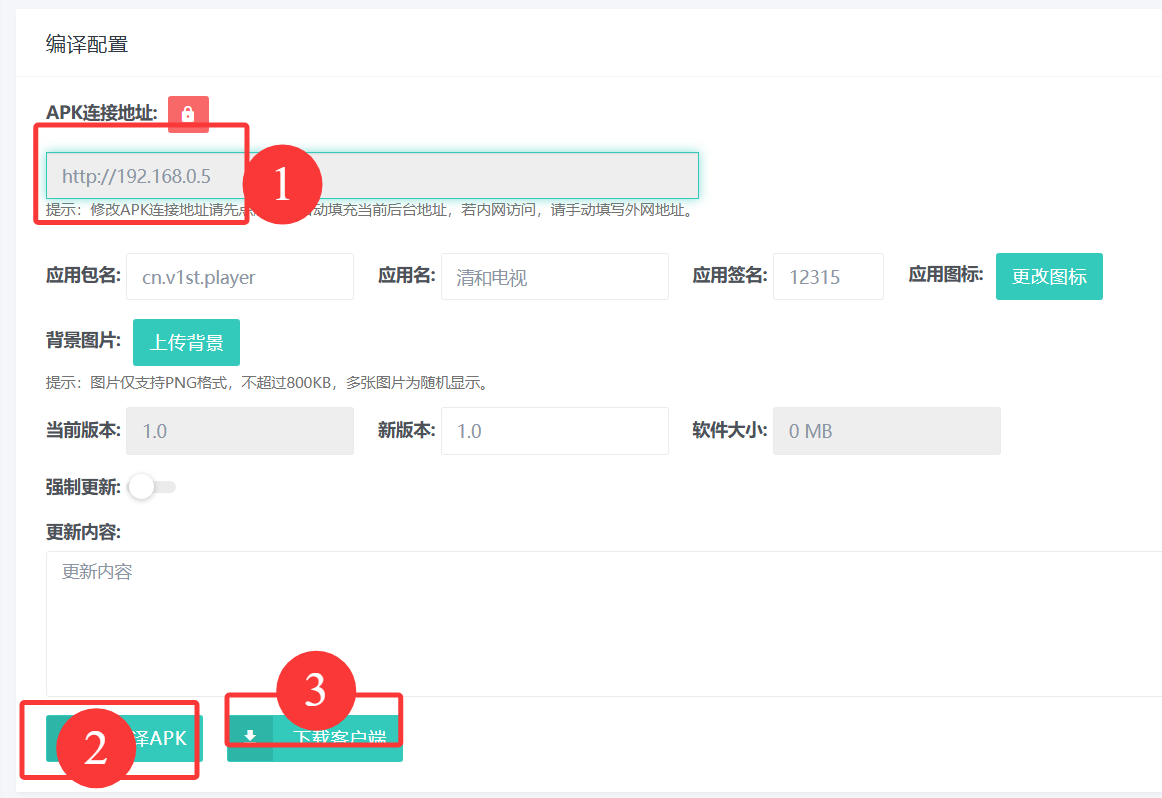Image resolution: width=1162 pixels, height=798 pixels.
Task: Click the download arrow icon on 下载客户端
Action: (x=250, y=737)
